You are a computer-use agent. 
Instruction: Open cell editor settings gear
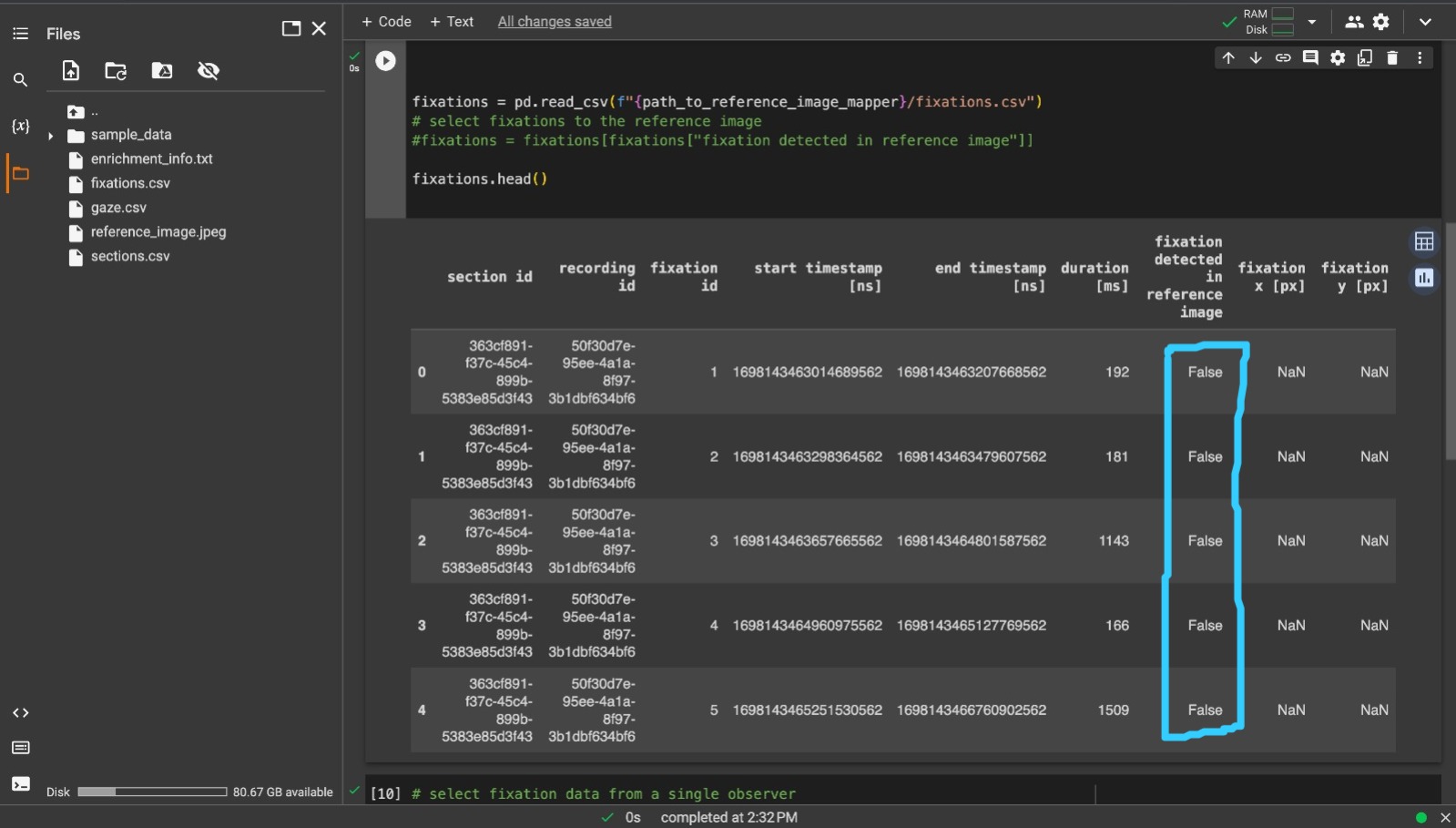click(x=1338, y=58)
